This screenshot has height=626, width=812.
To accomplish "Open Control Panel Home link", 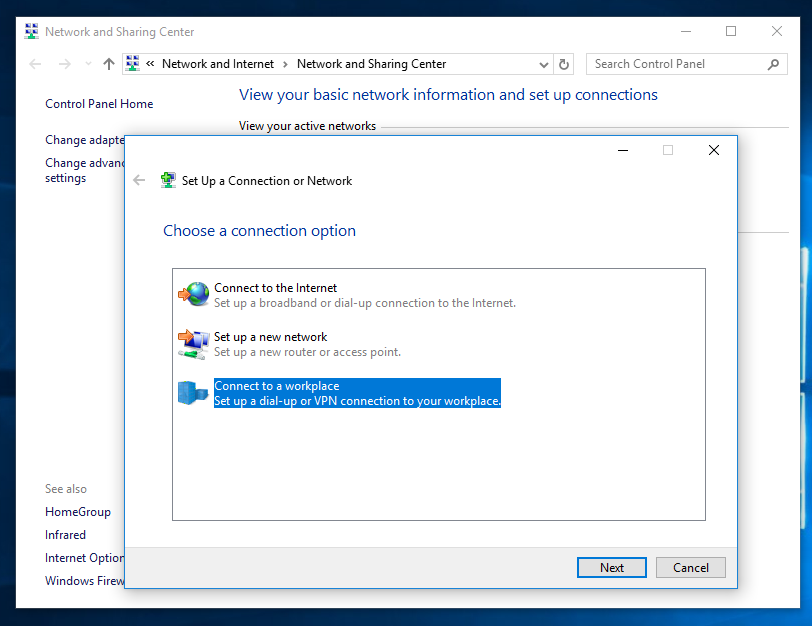I will (x=99, y=104).
